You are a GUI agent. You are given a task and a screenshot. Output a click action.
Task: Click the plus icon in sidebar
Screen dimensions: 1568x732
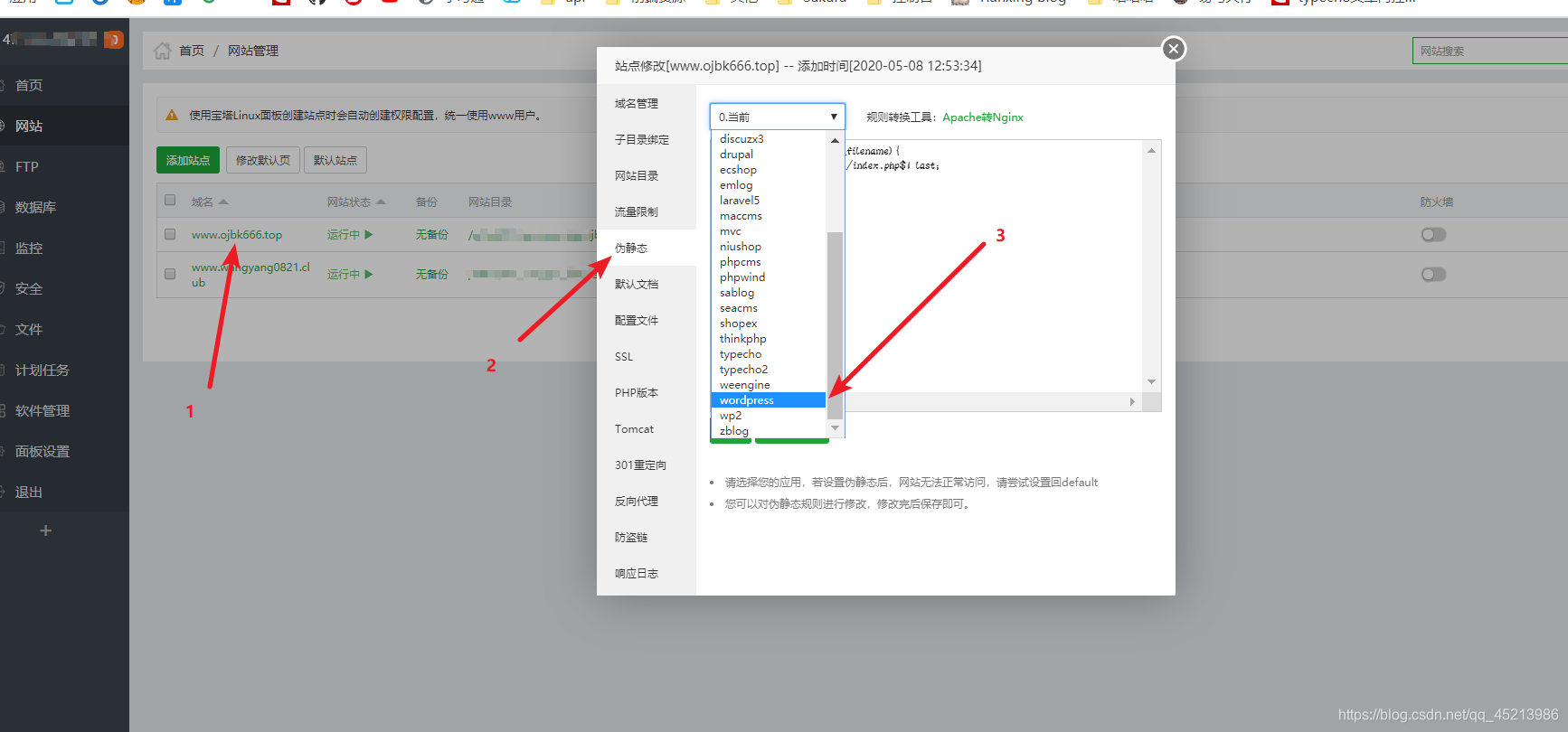pos(45,530)
